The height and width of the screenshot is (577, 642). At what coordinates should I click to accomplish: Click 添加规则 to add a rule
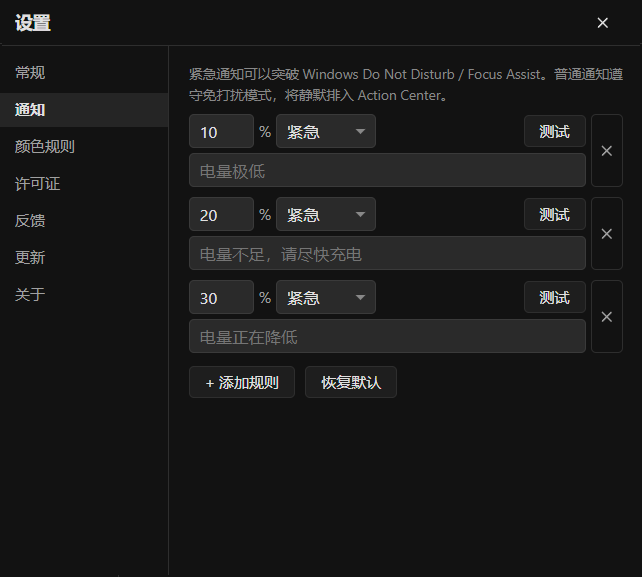(x=242, y=382)
